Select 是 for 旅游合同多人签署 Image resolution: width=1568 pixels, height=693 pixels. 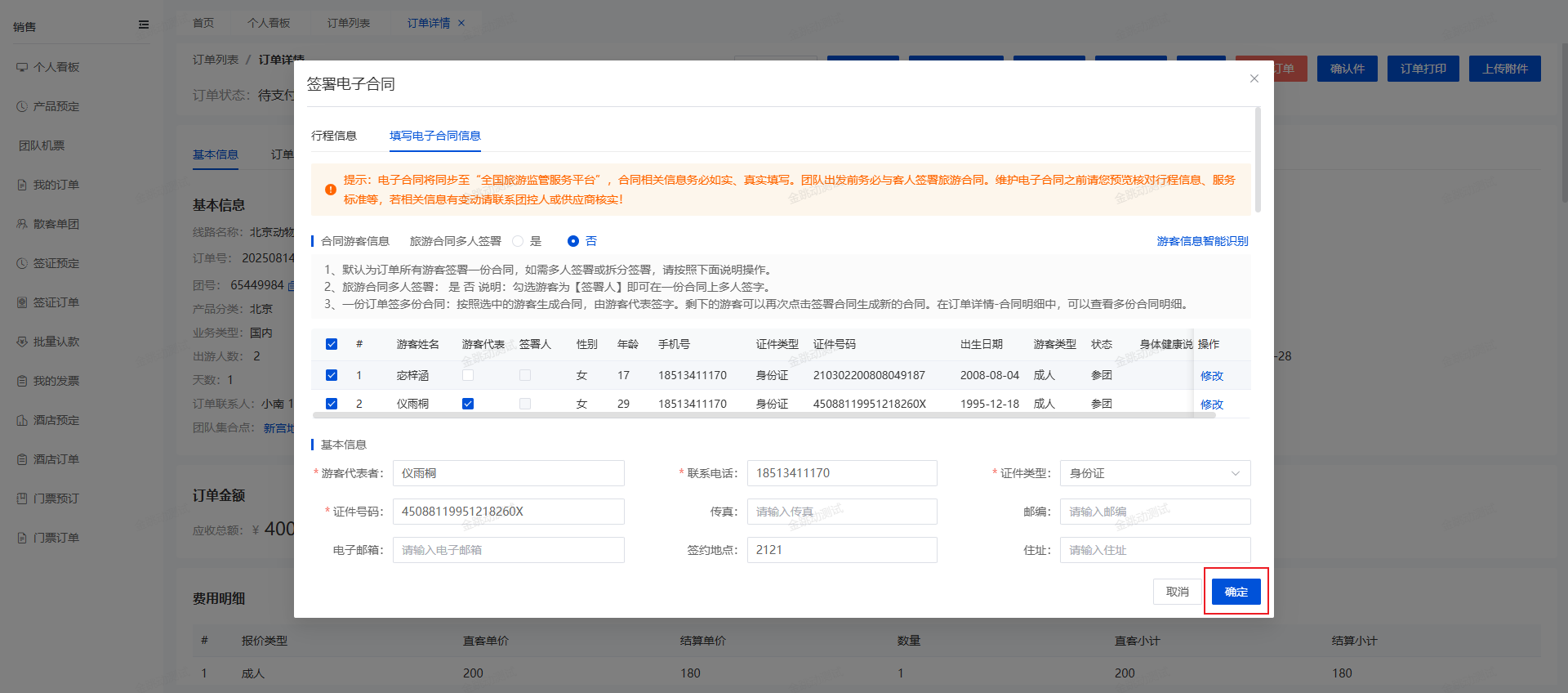click(518, 241)
